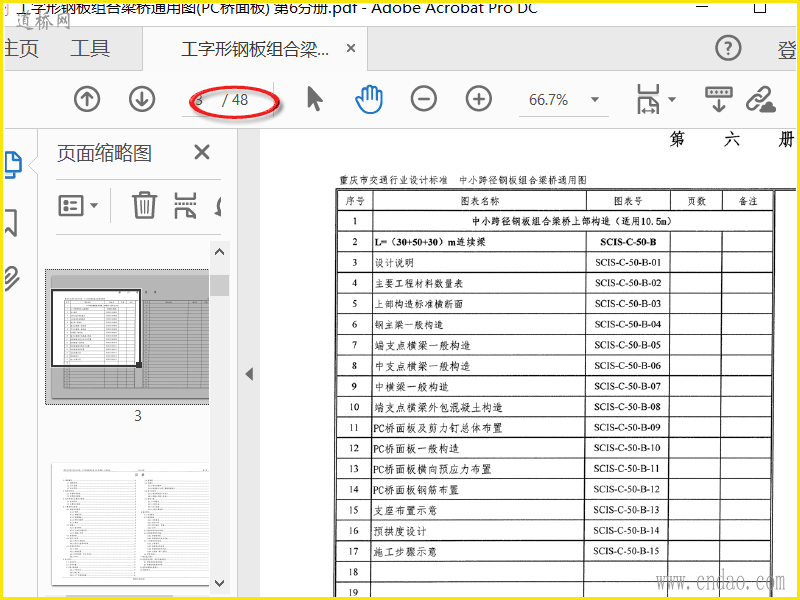Delete selected page with trash icon
This screenshot has width=800, height=600.
(144, 205)
